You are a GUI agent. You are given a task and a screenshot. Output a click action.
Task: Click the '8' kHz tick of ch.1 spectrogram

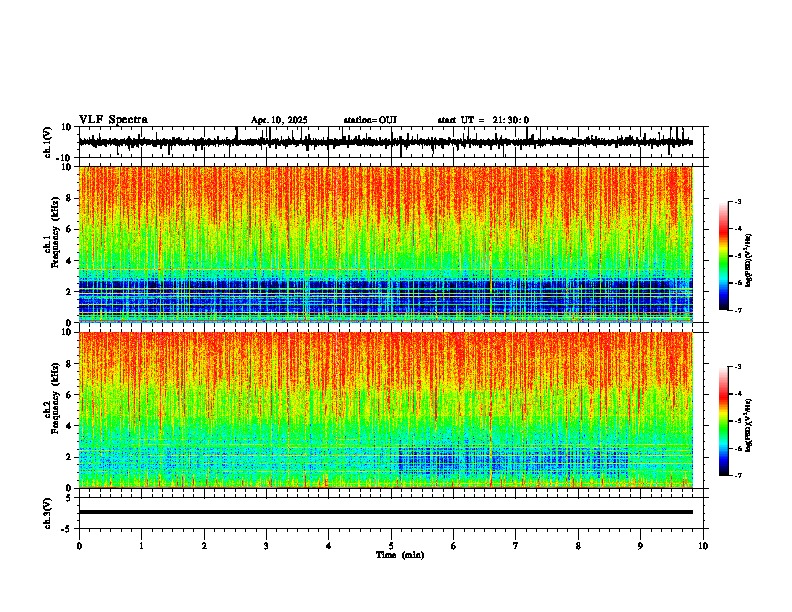70,198
